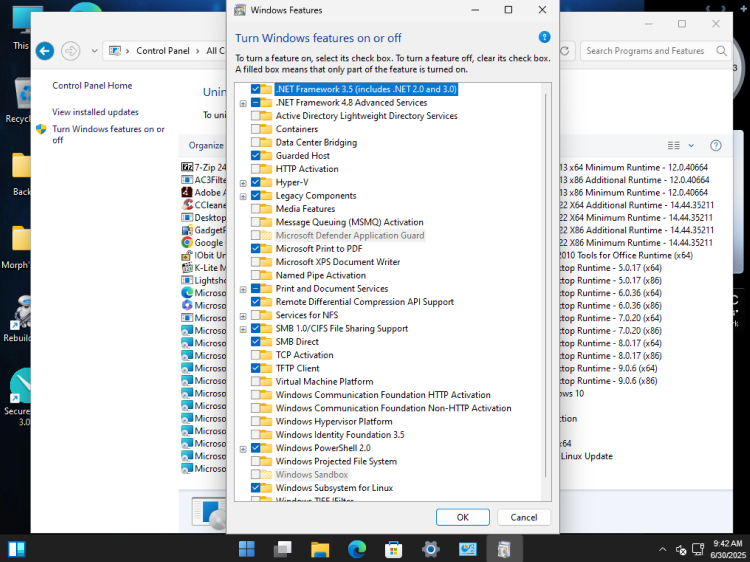Viewport: 750px width, 562px height.
Task: Open the widgets icon at taskbar left
Action: (17, 549)
